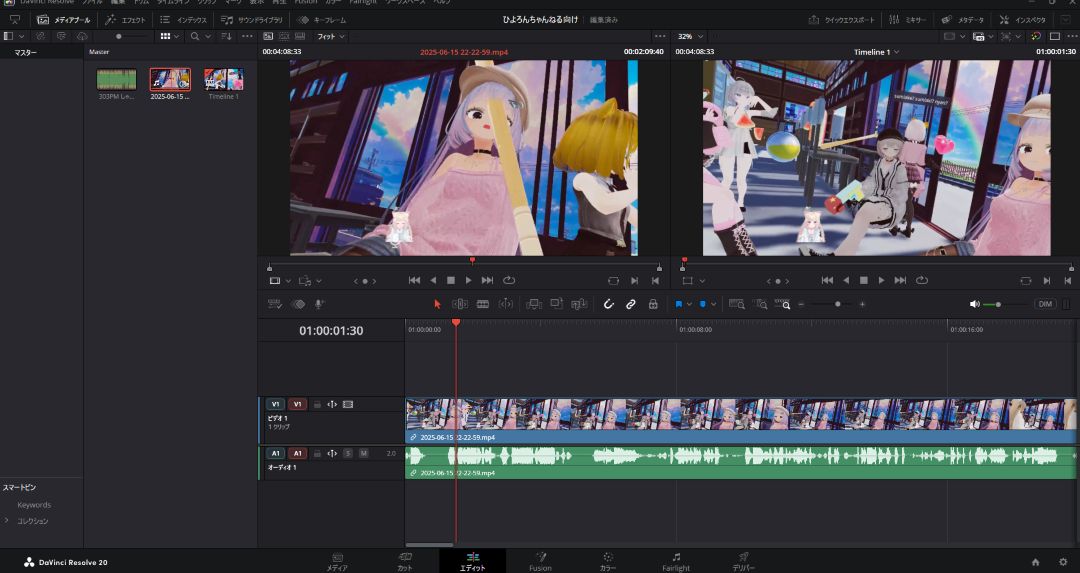Mute audio track A1 with M button
This screenshot has height=573, width=1080.
pos(364,453)
